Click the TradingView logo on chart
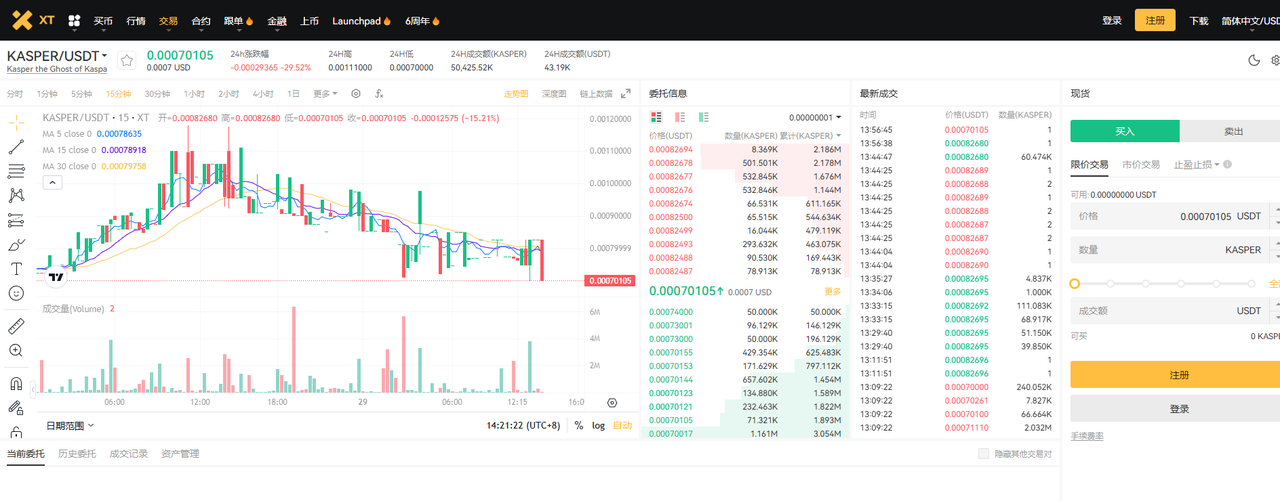The image size is (1280, 501). [56, 277]
